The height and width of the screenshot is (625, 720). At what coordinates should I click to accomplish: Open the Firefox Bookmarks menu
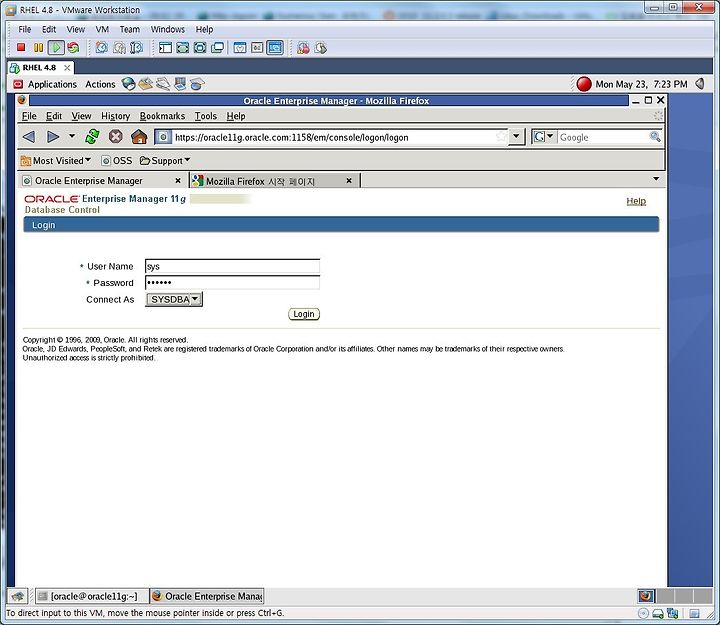pyautogui.click(x=162, y=116)
